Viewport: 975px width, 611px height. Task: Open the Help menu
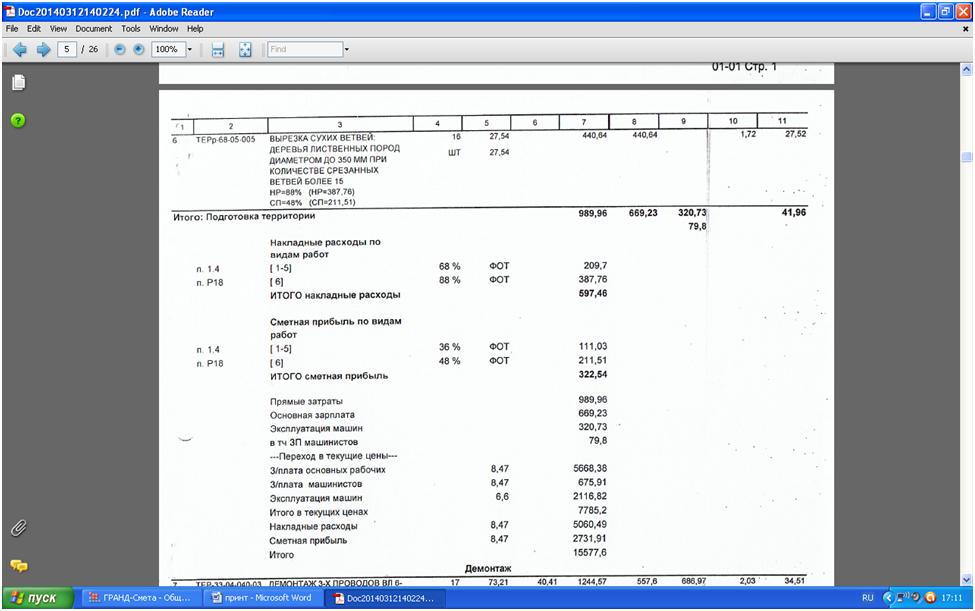tap(195, 29)
